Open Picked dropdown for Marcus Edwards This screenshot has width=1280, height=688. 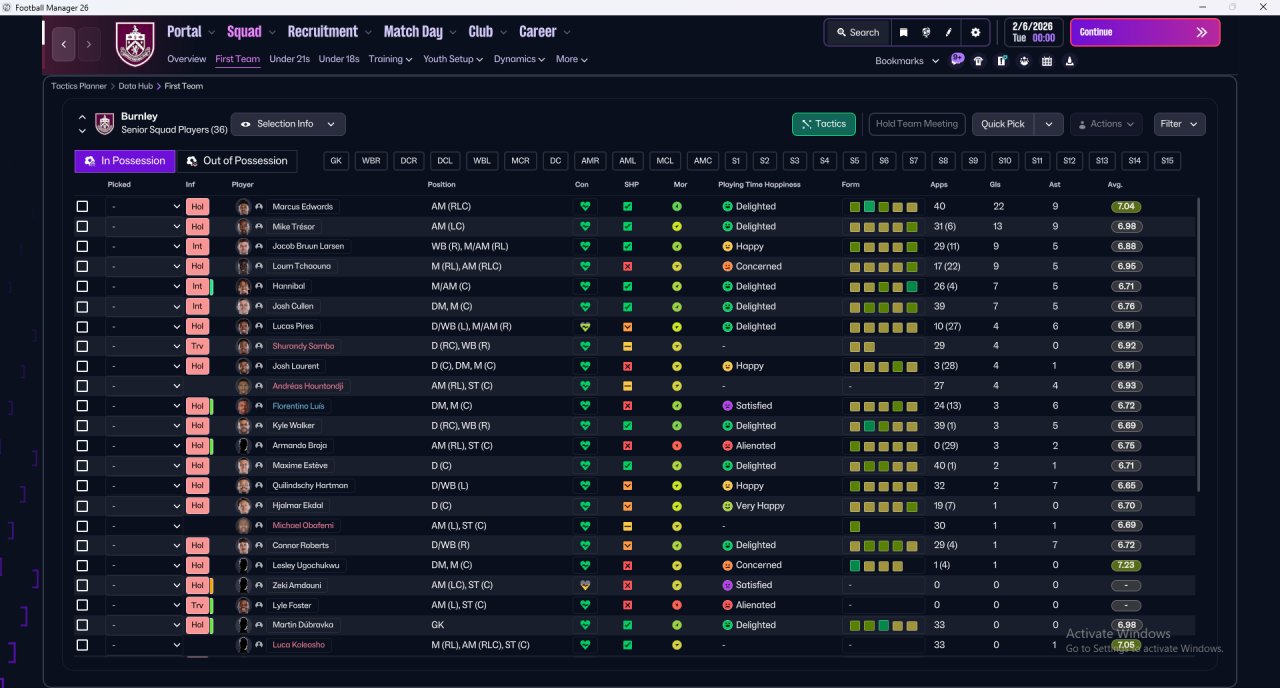tap(145, 207)
